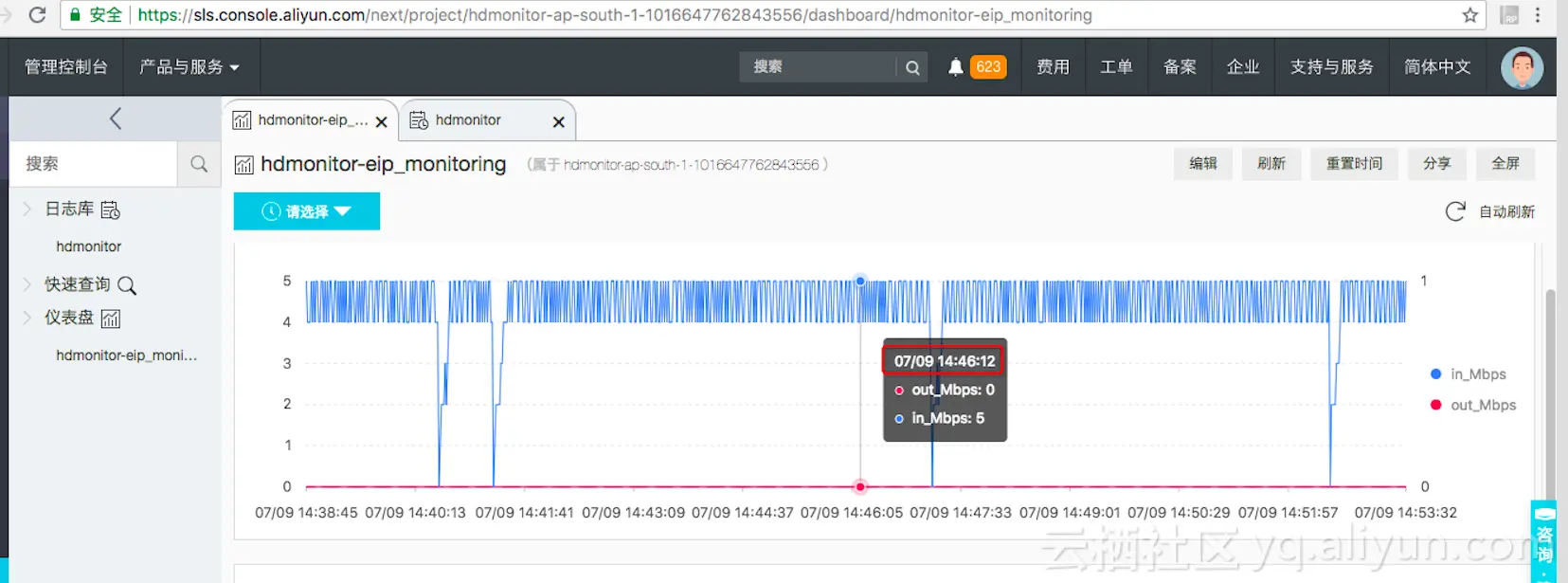Enter fullscreen with 全屏 button

(x=1505, y=164)
